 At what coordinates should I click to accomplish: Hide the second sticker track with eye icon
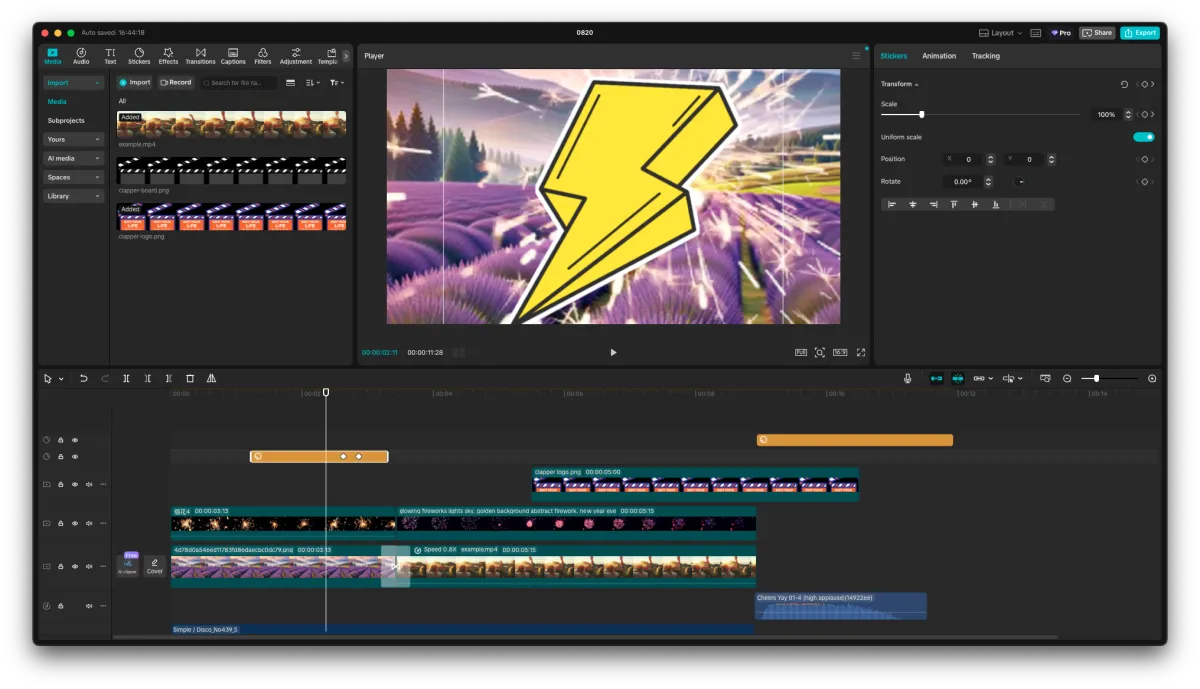[75, 457]
